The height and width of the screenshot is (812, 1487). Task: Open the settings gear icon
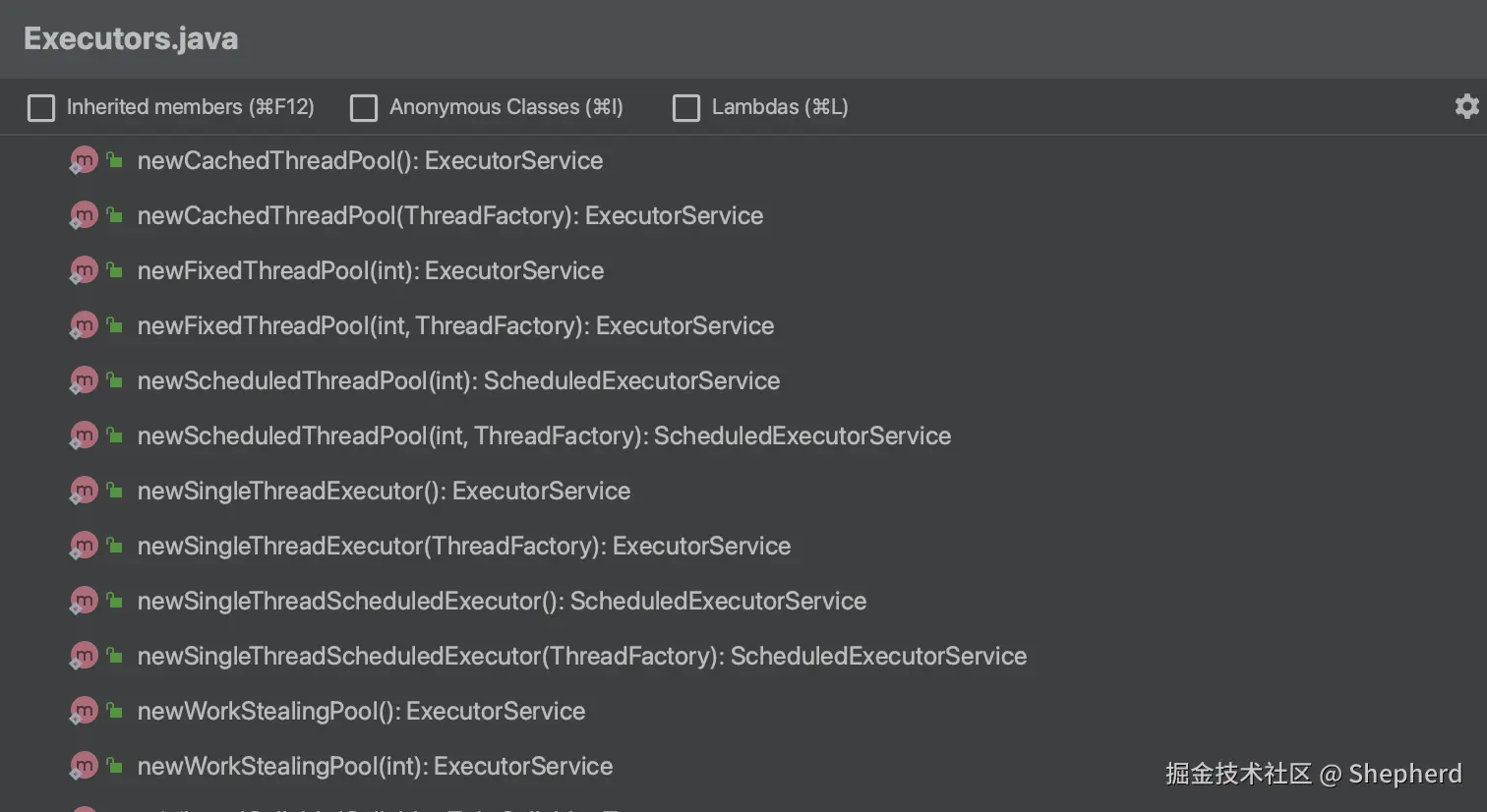(x=1466, y=106)
